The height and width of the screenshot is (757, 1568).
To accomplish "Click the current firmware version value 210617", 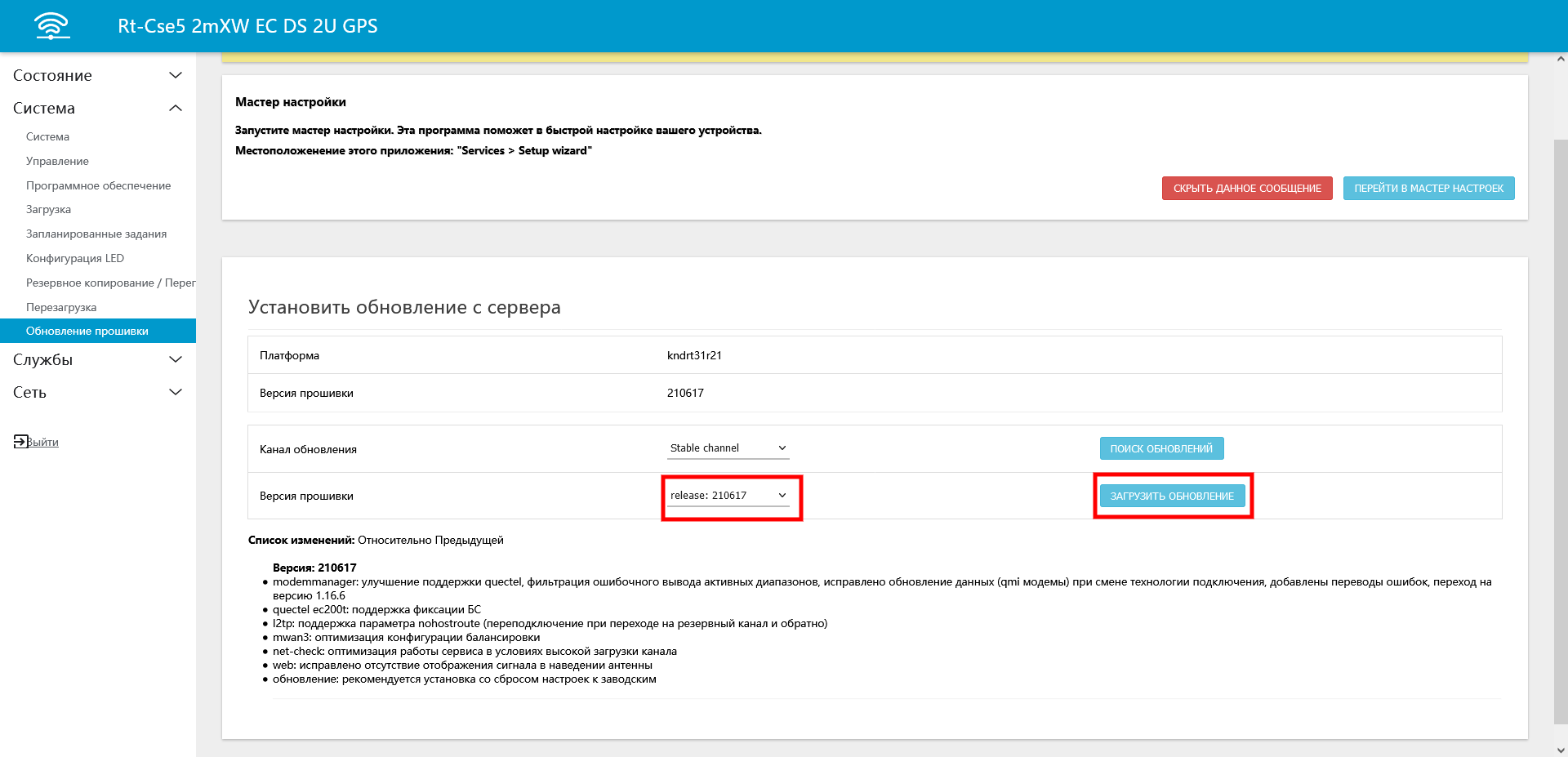I will 685,393.
